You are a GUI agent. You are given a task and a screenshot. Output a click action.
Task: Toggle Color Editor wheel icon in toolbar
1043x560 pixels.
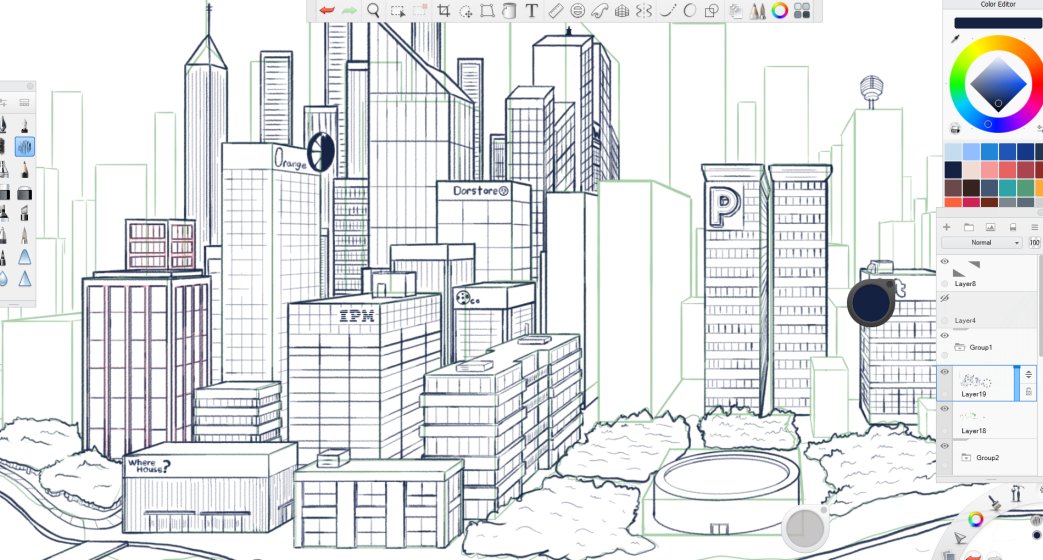click(780, 11)
